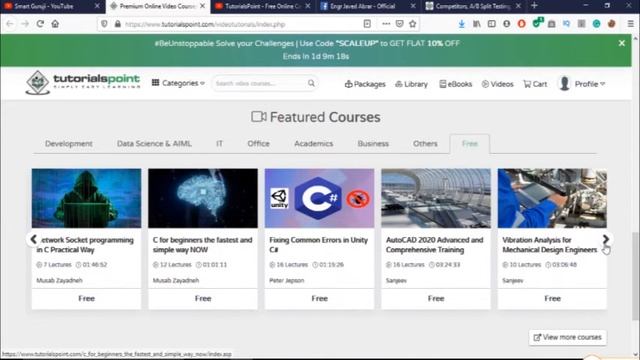Open a new browser tab

534,6
